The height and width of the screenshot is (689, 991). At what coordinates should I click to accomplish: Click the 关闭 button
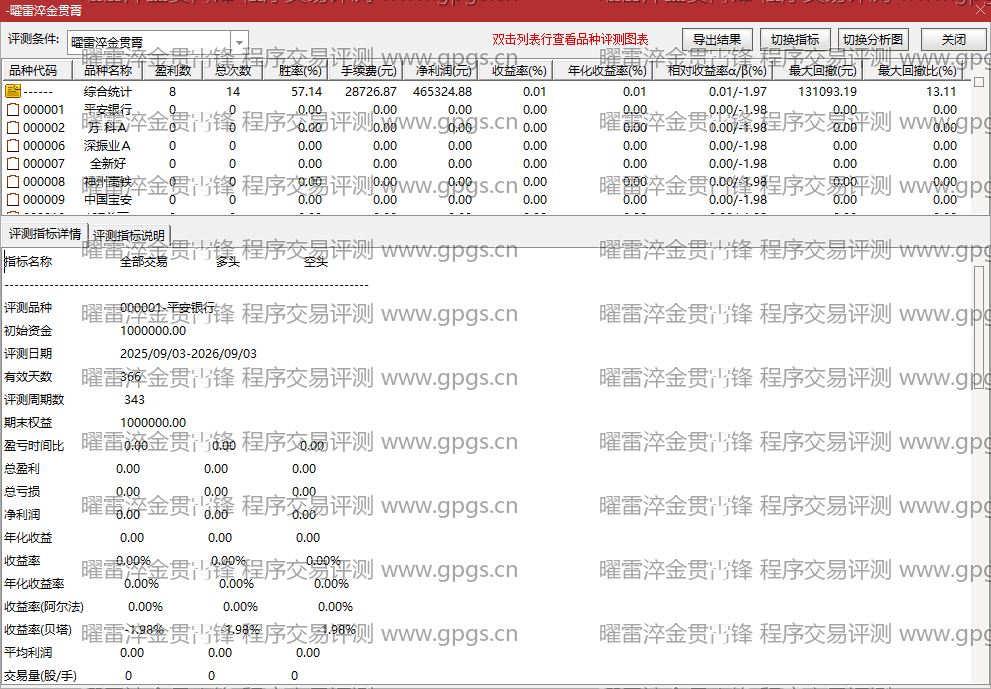pyautogui.click(x=954, y=39)
